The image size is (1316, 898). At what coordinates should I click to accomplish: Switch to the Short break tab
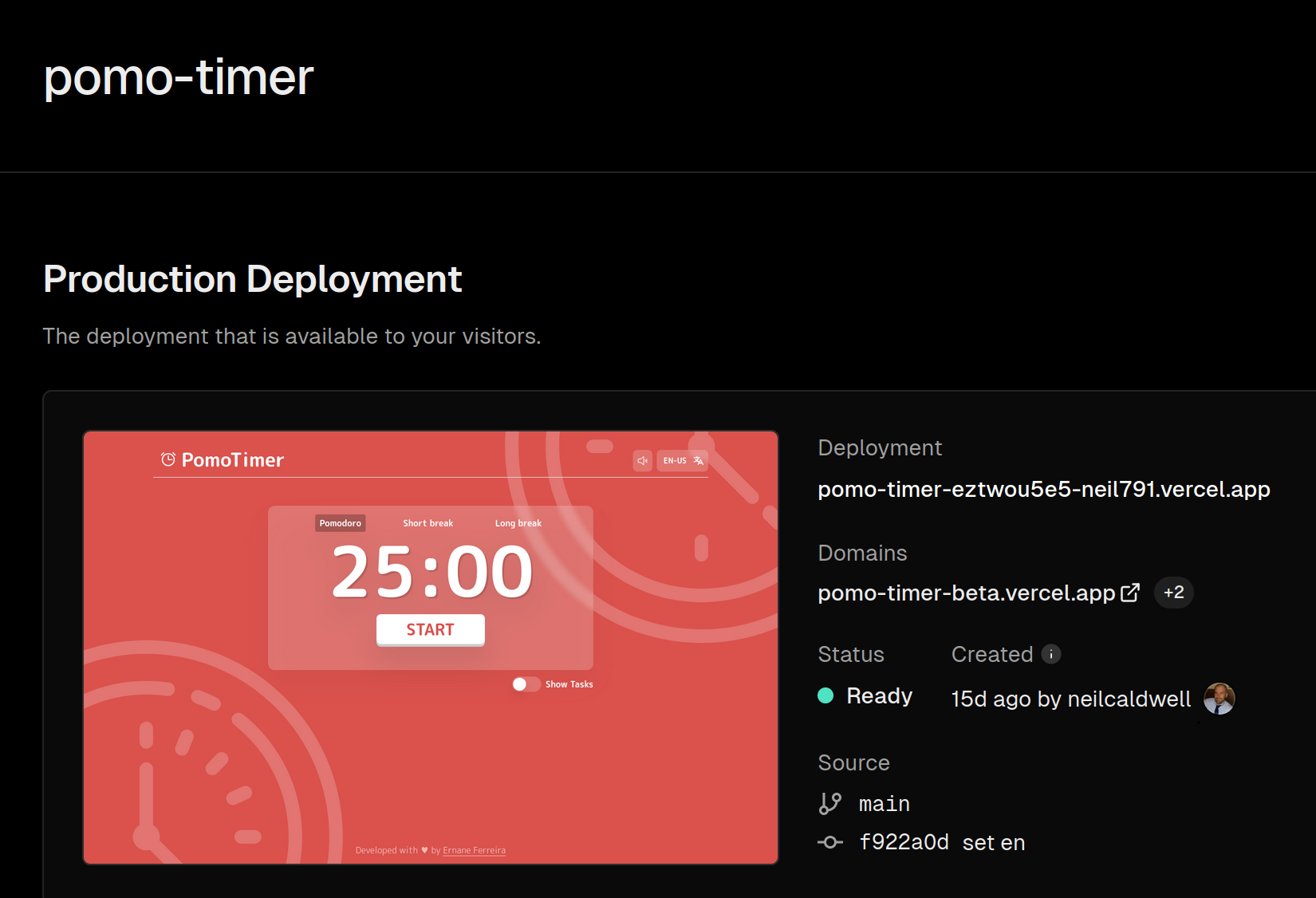[x=428, y=523]
